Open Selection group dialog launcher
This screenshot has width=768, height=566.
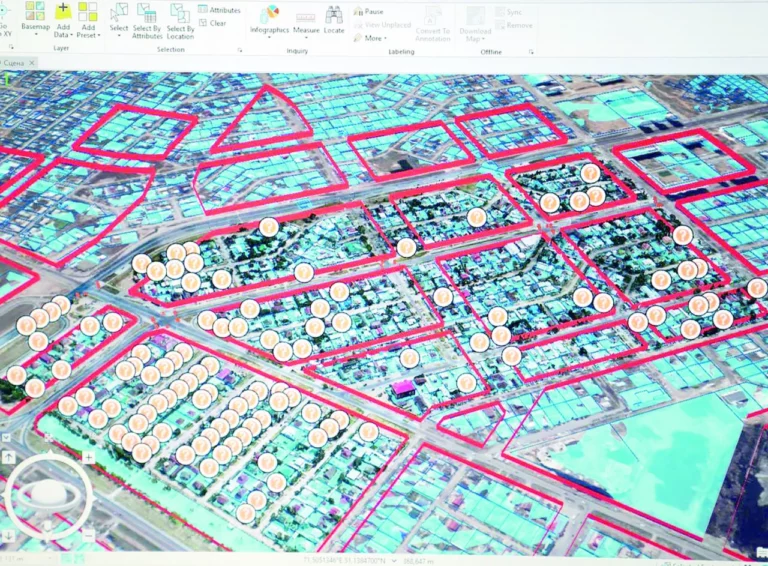click(239, 49)
